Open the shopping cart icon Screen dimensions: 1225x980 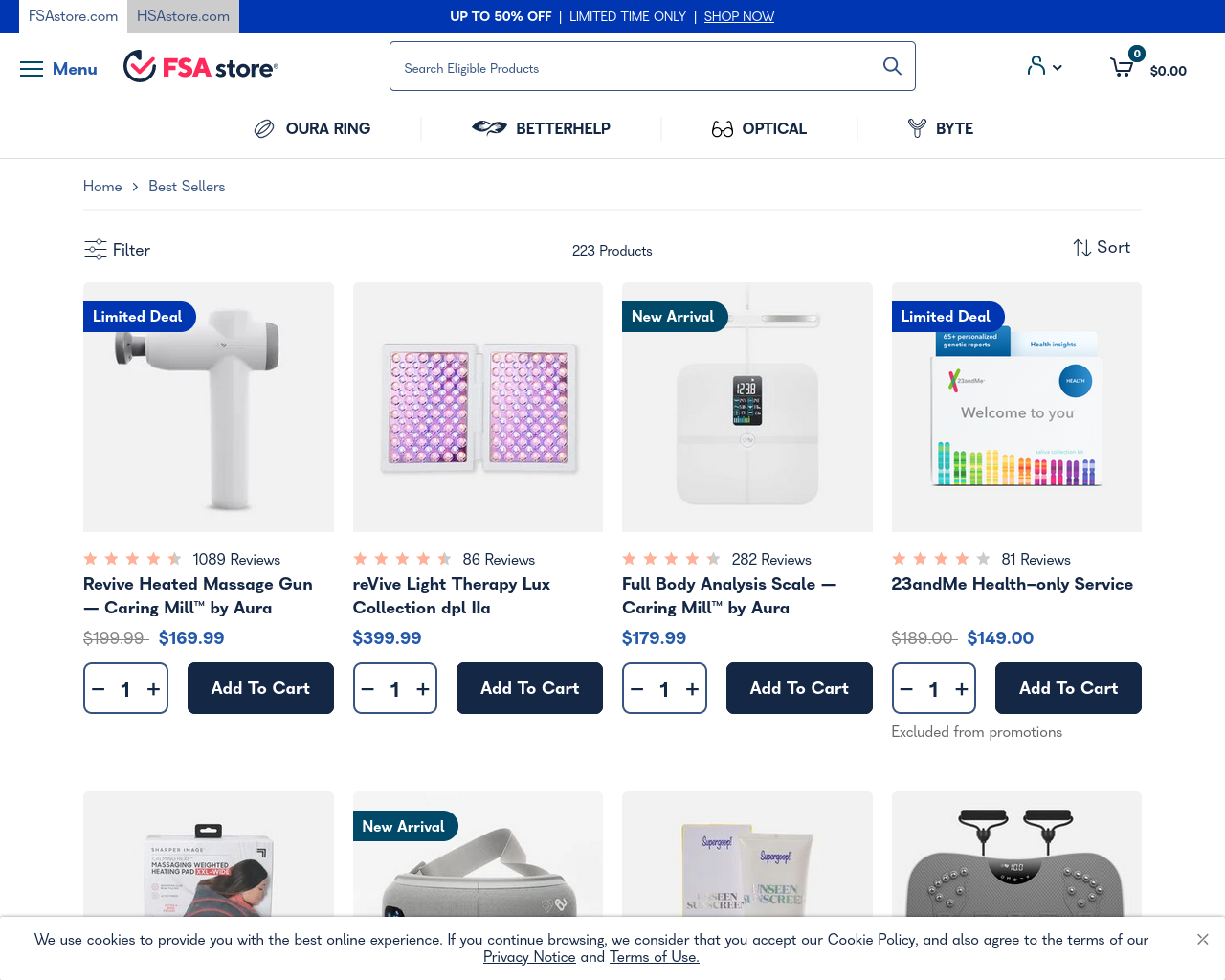point(1122,66)
